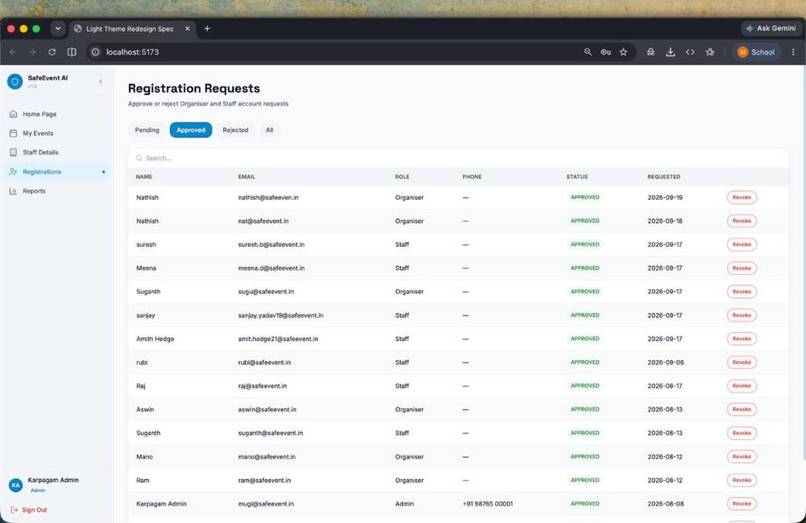Open Staff Details in the sidebar
Screen dimensions: 806x523
tap(57, 152)
